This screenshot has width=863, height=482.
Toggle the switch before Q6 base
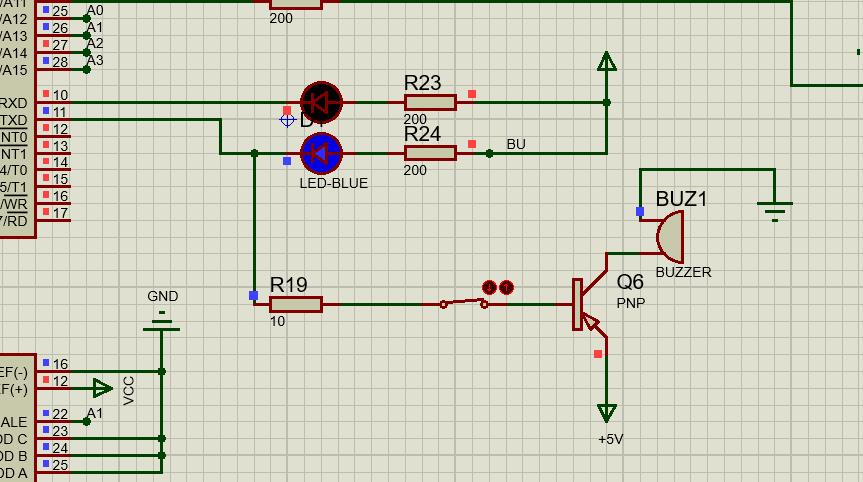click(463, 303)
